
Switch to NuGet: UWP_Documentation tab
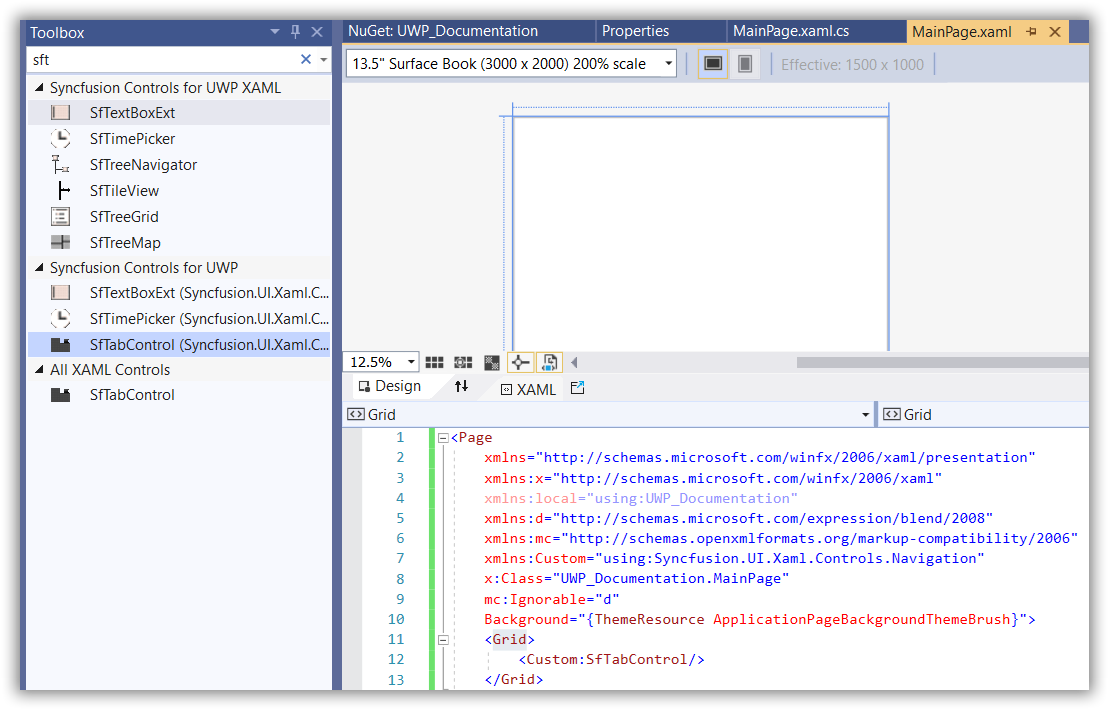[443, 31]
